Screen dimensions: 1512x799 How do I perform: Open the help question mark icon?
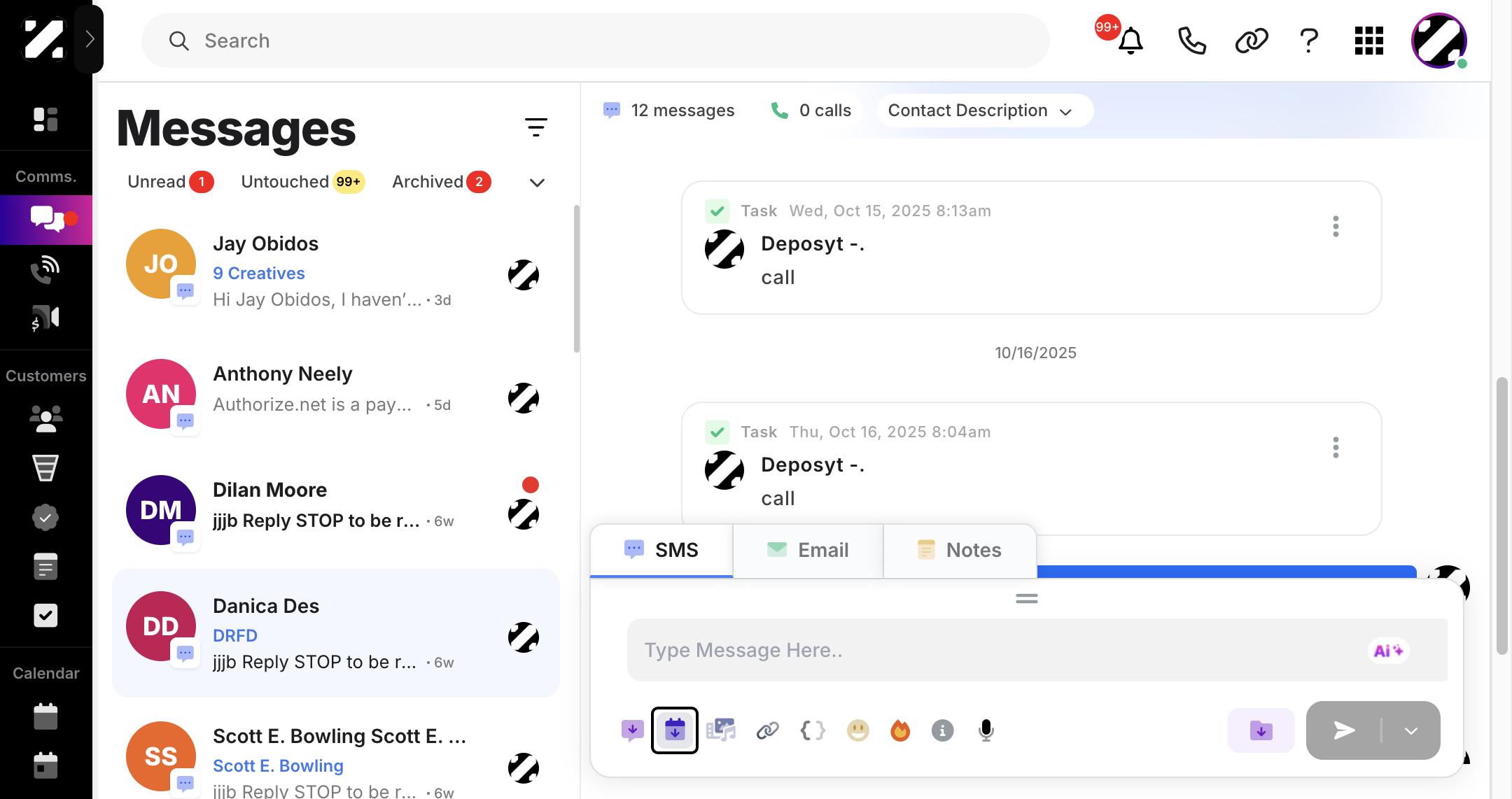[1309, 41]
